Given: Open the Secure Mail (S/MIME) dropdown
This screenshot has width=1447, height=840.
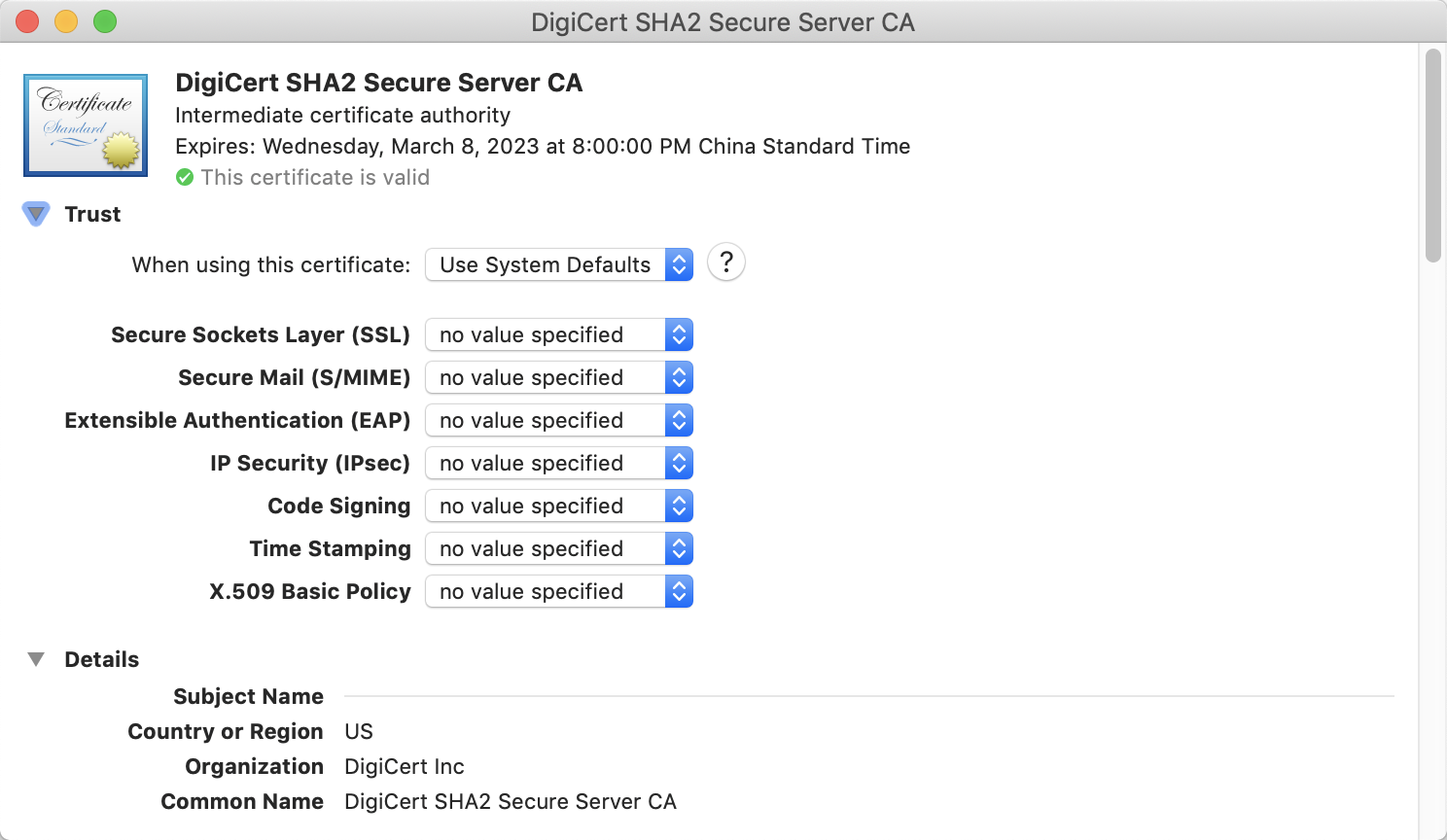Looking at the screenshot, I should coord(559,377).
